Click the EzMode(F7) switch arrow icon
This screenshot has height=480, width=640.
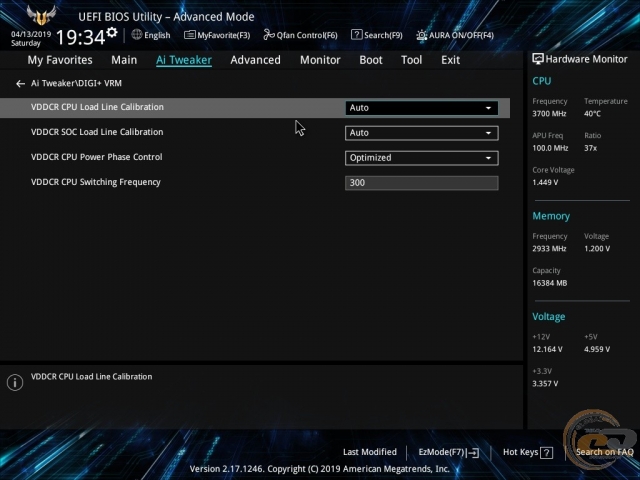point(473,452)
